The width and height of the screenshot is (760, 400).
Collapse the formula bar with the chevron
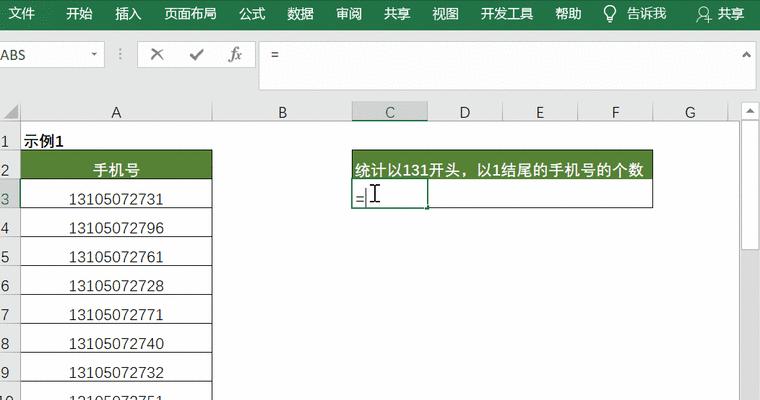point(746,55)
